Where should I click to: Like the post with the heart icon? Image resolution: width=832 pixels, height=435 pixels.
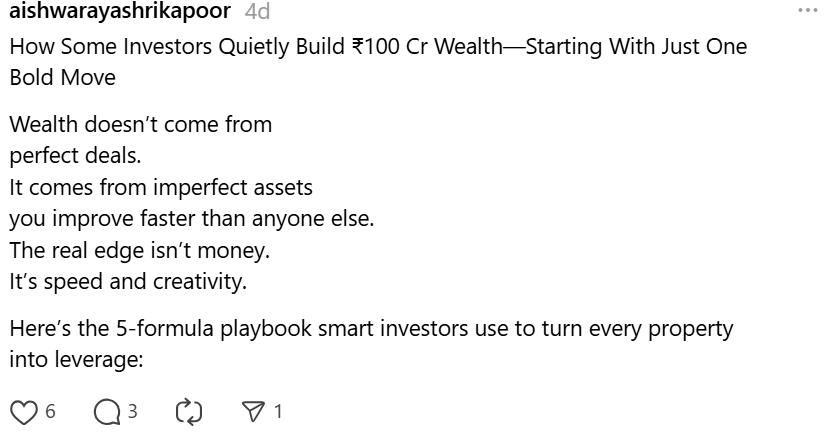tap(24, 412)
